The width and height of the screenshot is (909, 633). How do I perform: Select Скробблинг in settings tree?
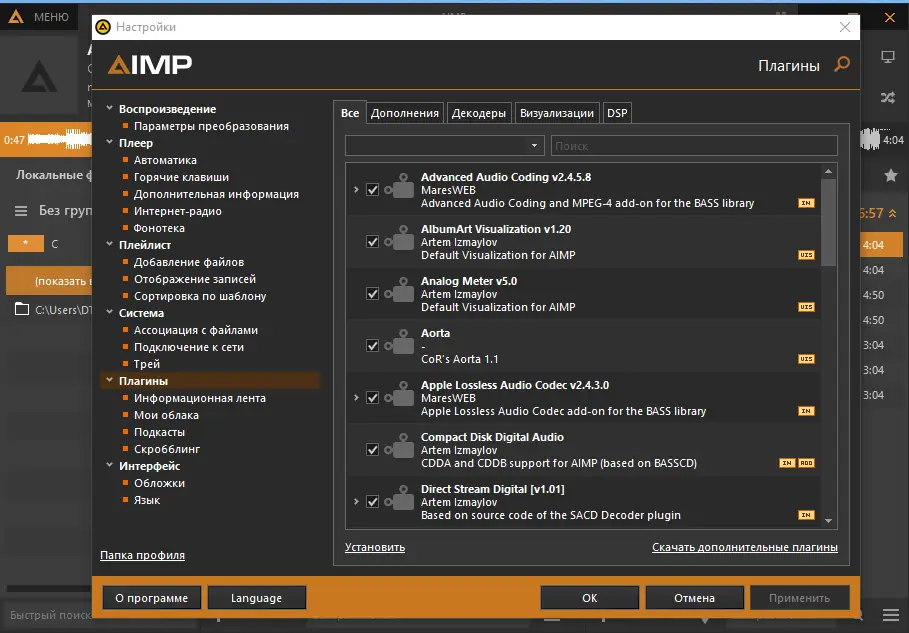(167, 449)
